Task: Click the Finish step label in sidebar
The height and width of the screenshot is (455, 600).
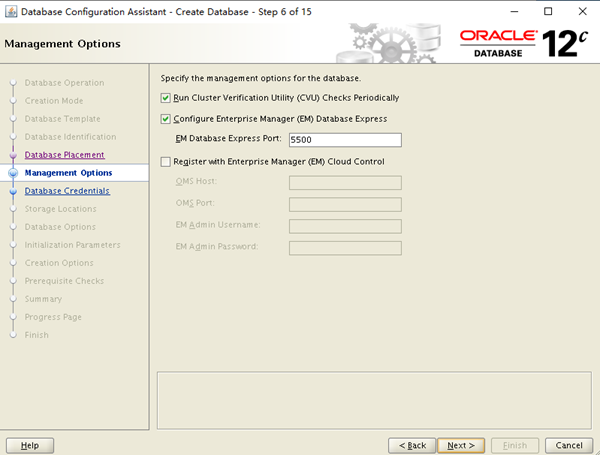Action: point(36,335)
